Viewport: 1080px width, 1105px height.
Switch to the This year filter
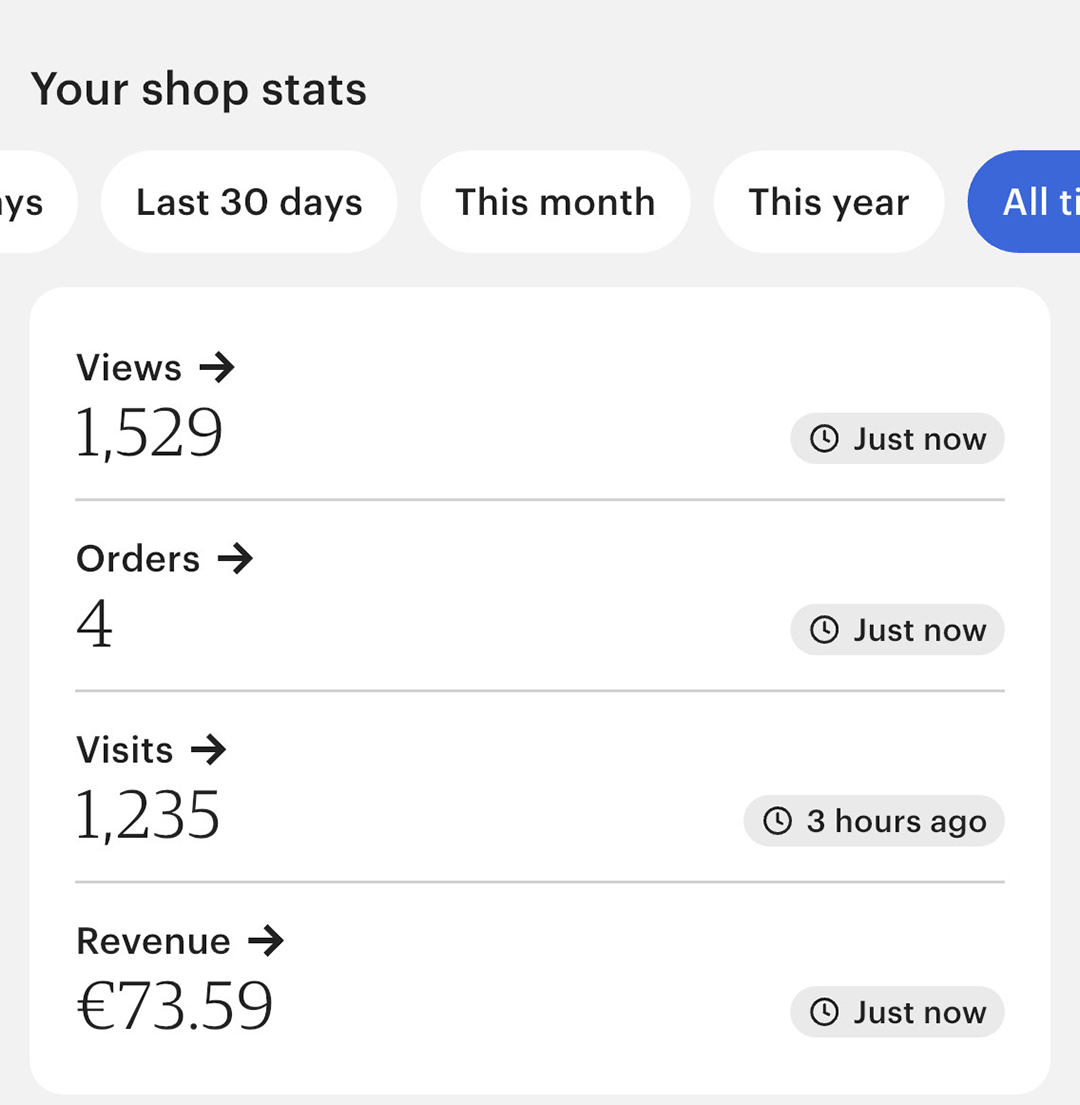click(x=828, y=202)
